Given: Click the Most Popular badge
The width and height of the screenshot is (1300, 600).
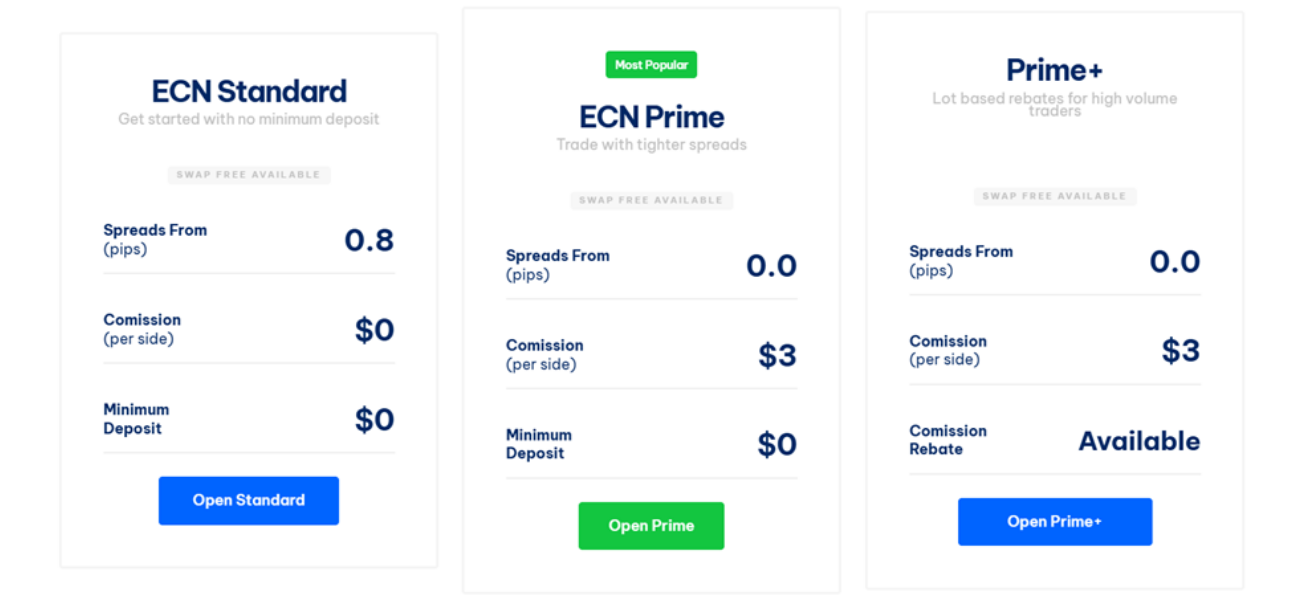Looking at the screenshot, I should point(651,65).
